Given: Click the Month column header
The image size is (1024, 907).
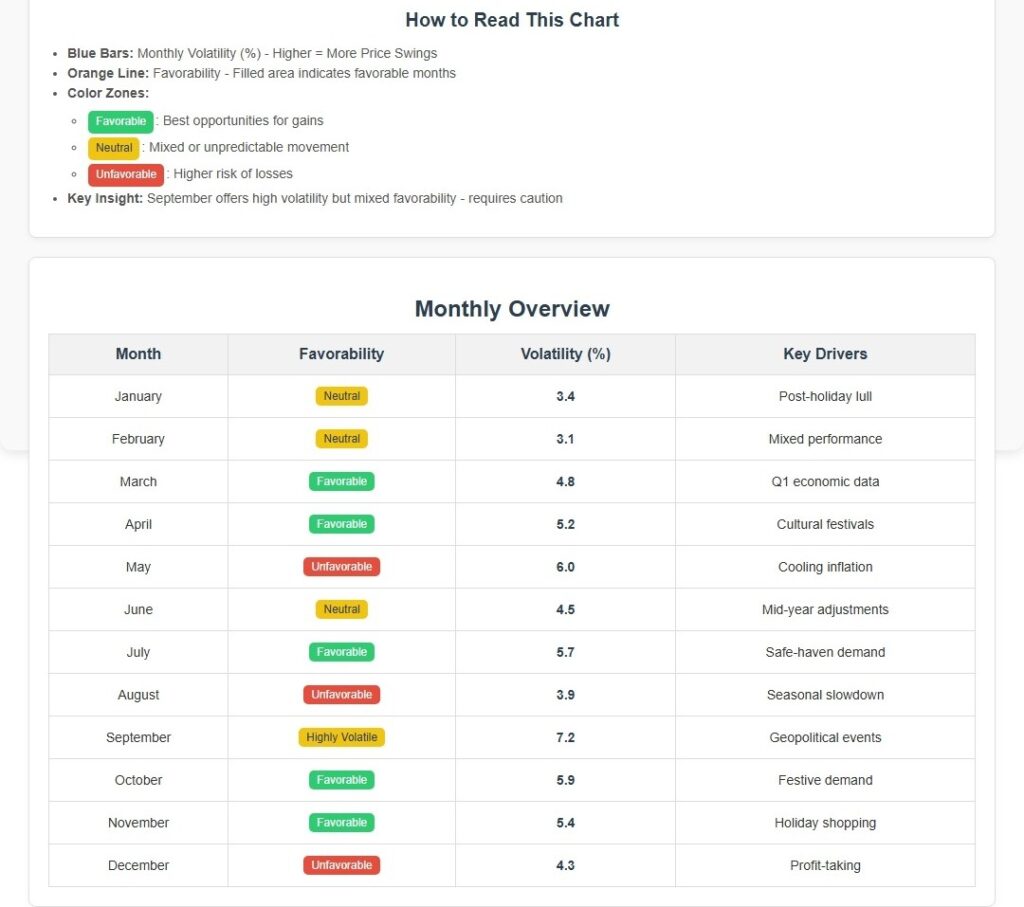Looking at the screenshot, I should 138,354.
